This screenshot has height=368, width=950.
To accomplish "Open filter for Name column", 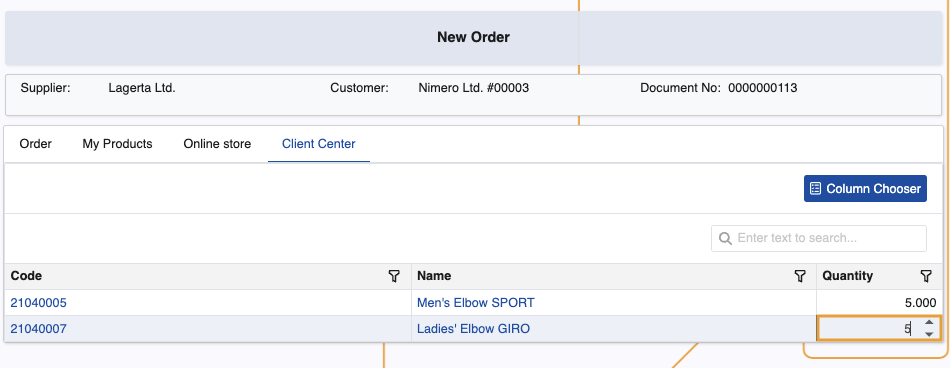I will [800, 276].
